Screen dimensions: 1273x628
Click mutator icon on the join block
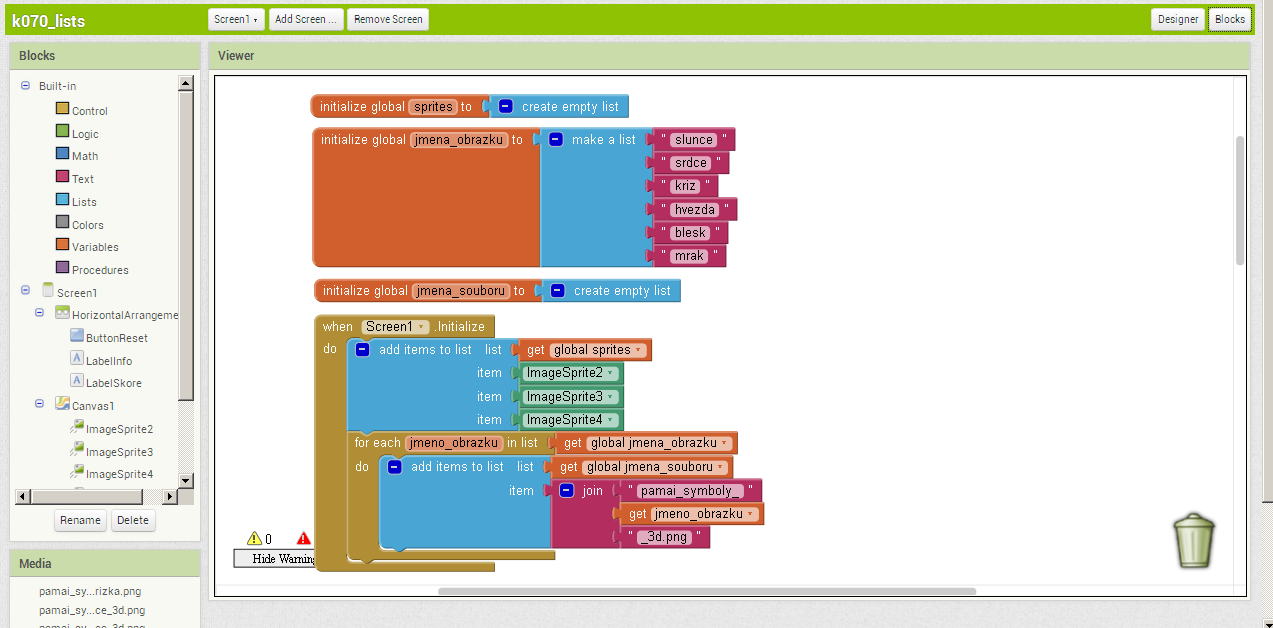click(x=567, y=490)
